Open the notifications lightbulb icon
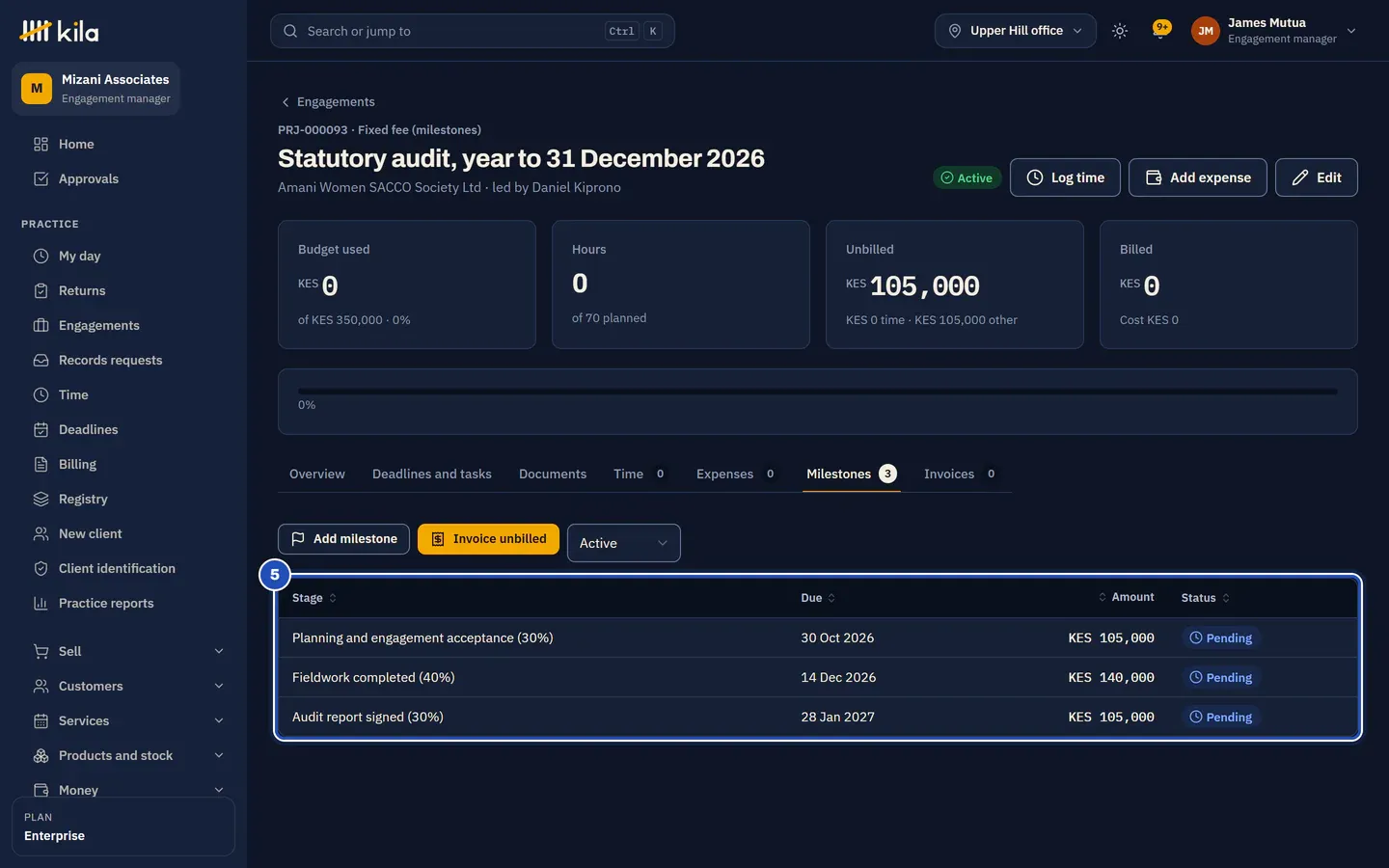This screenshot has width=1389, height=868. coord(1161,30)
